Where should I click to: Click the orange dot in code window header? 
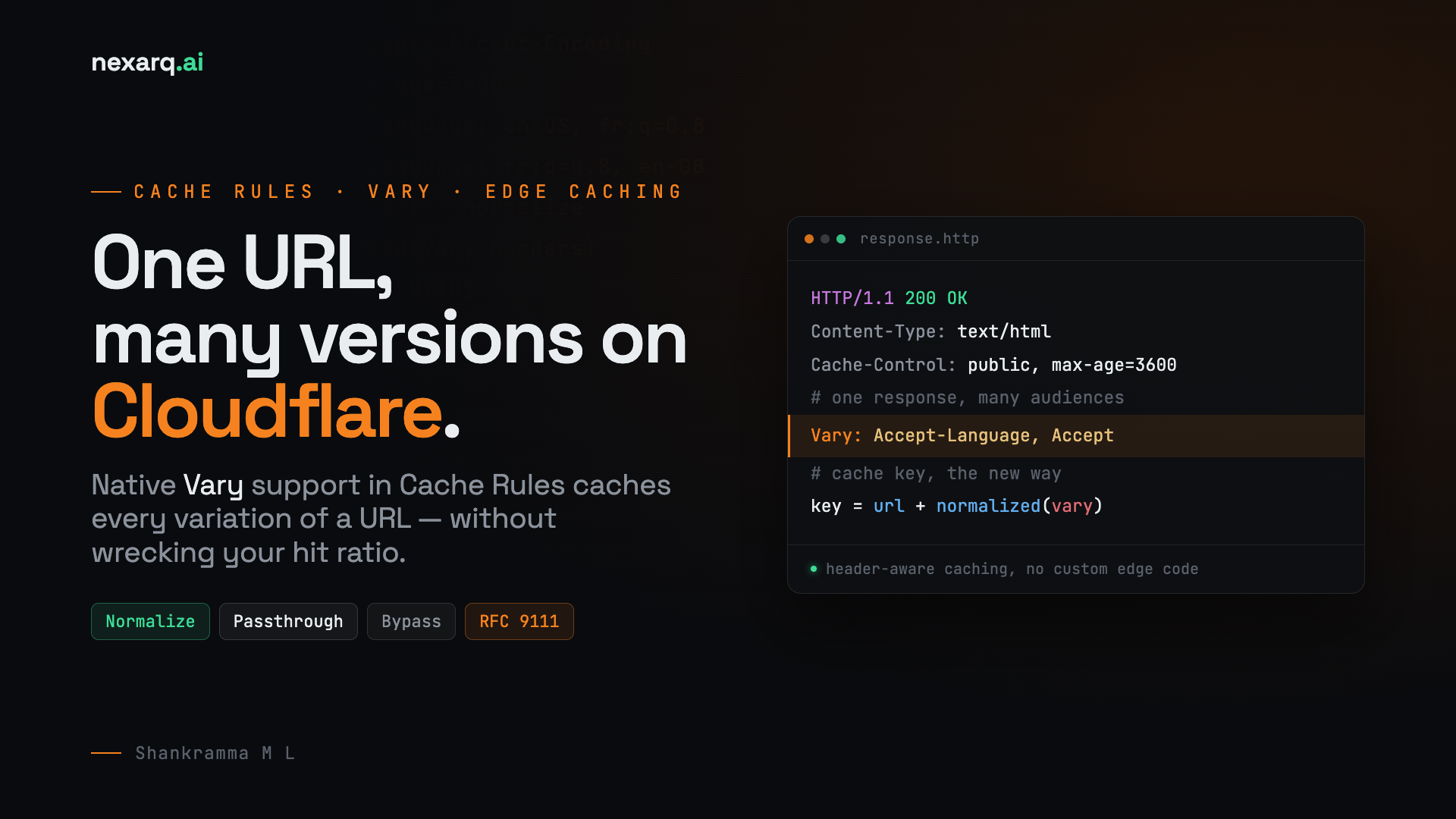pos(809,239)
